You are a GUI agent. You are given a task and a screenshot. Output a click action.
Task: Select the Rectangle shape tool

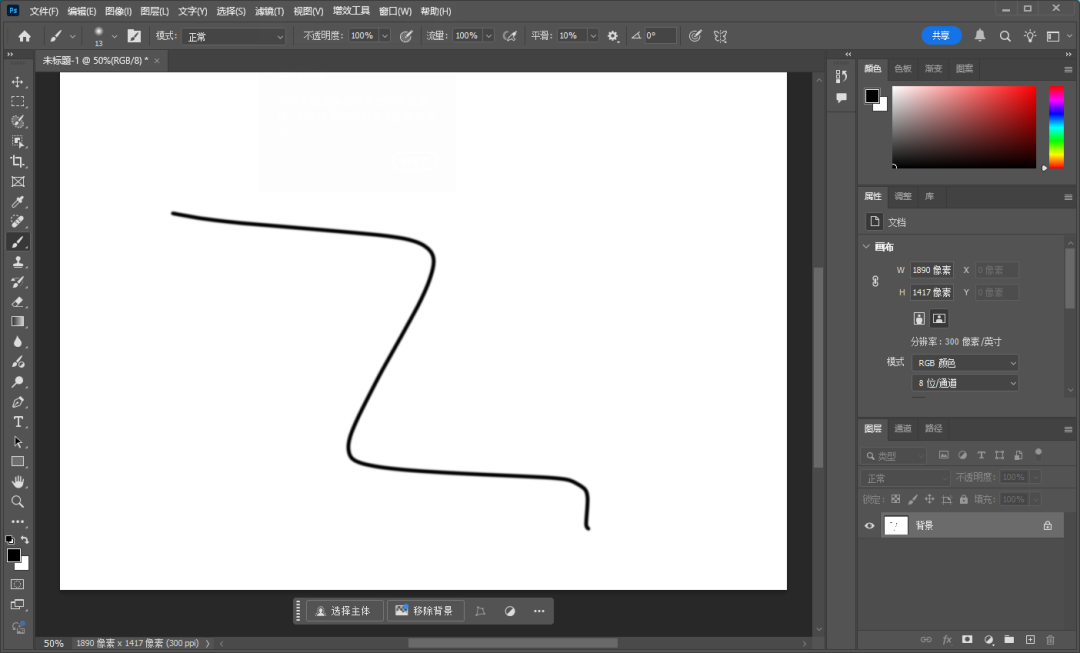click(18, 462)
